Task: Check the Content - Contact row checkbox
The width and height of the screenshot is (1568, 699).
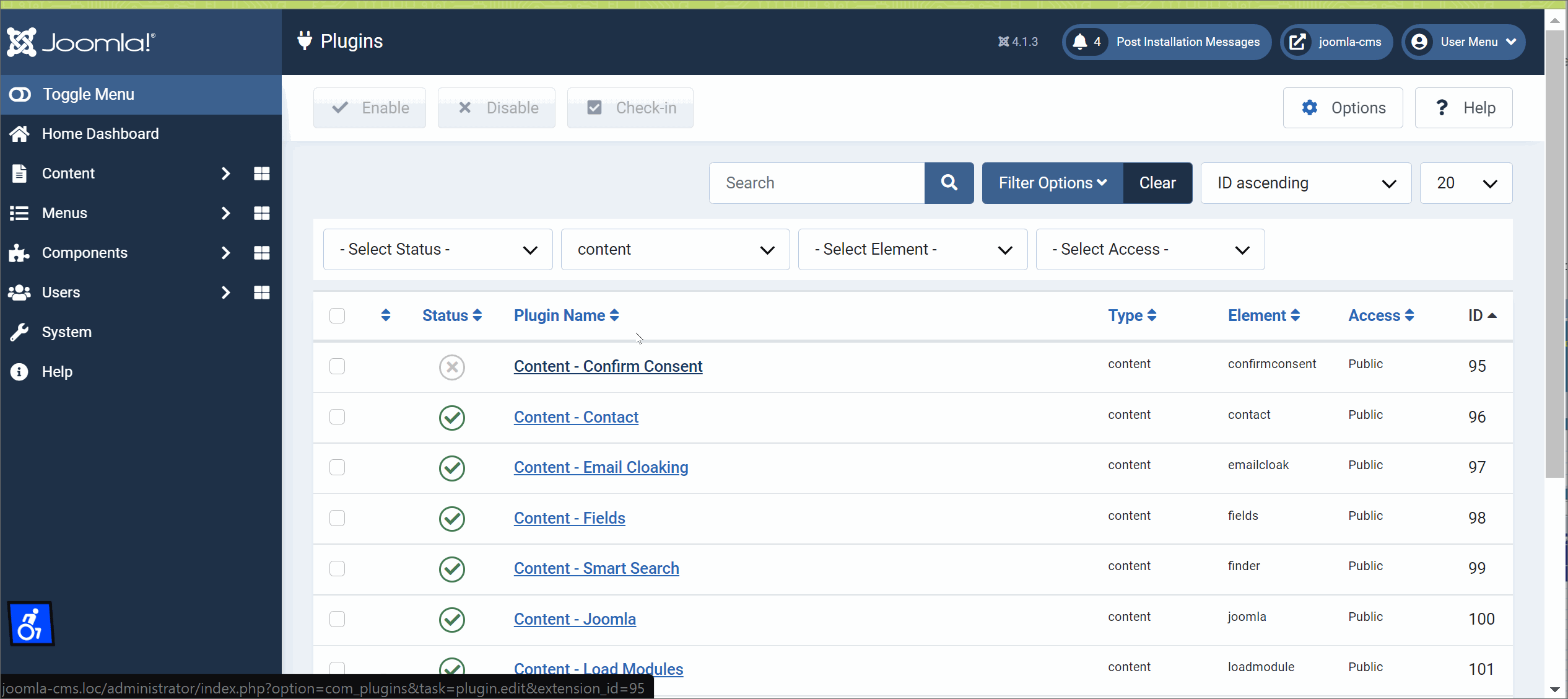Action: pyautogui.click(x=337, y=417)
